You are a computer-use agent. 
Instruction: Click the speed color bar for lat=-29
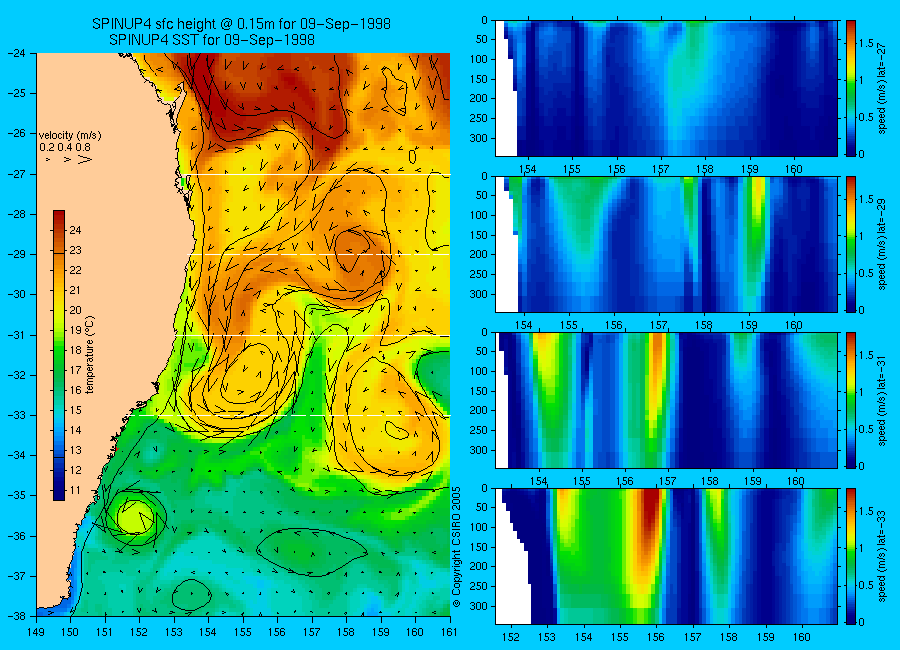pos(851,244)
